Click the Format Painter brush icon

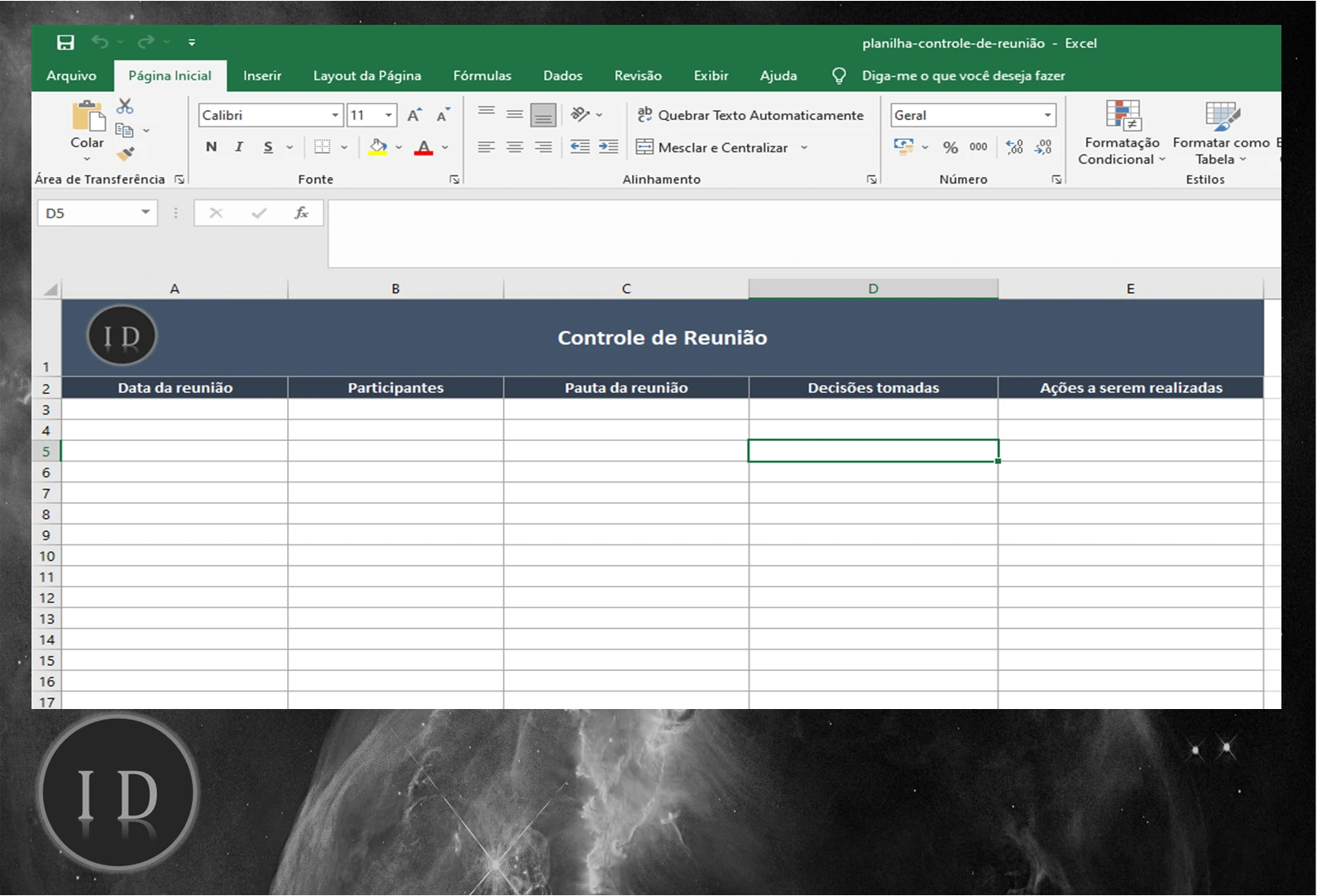[125, 154]
